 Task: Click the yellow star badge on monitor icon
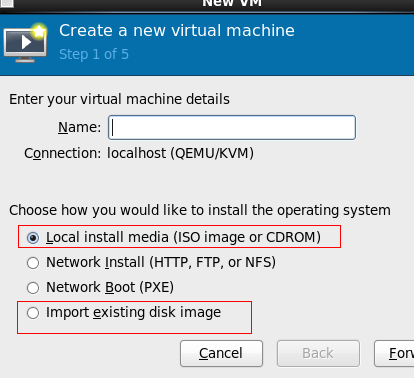[x=39, y=31]
